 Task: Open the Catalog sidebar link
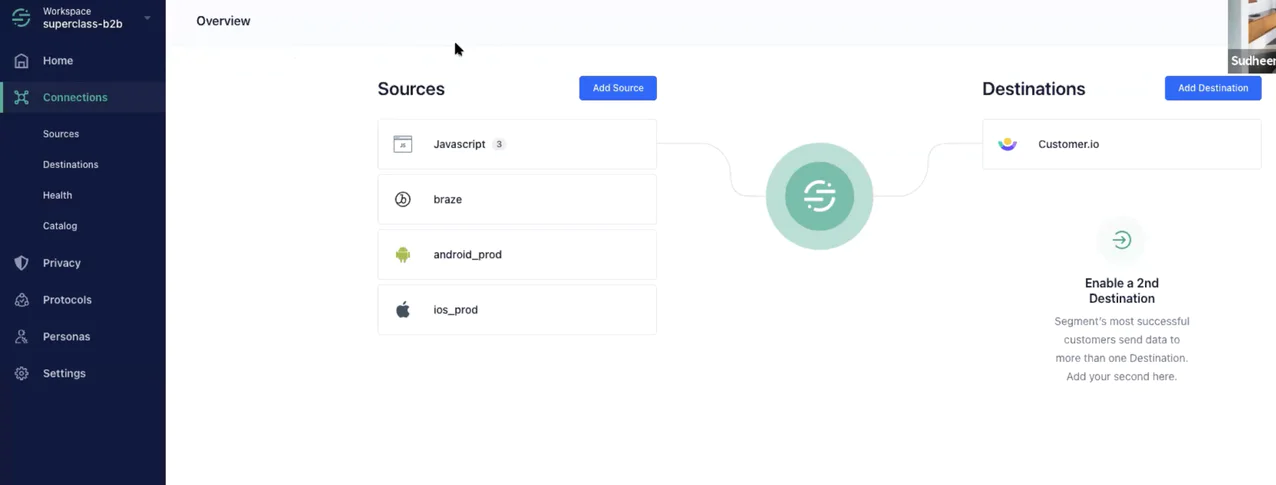click(x=60, y=226)
